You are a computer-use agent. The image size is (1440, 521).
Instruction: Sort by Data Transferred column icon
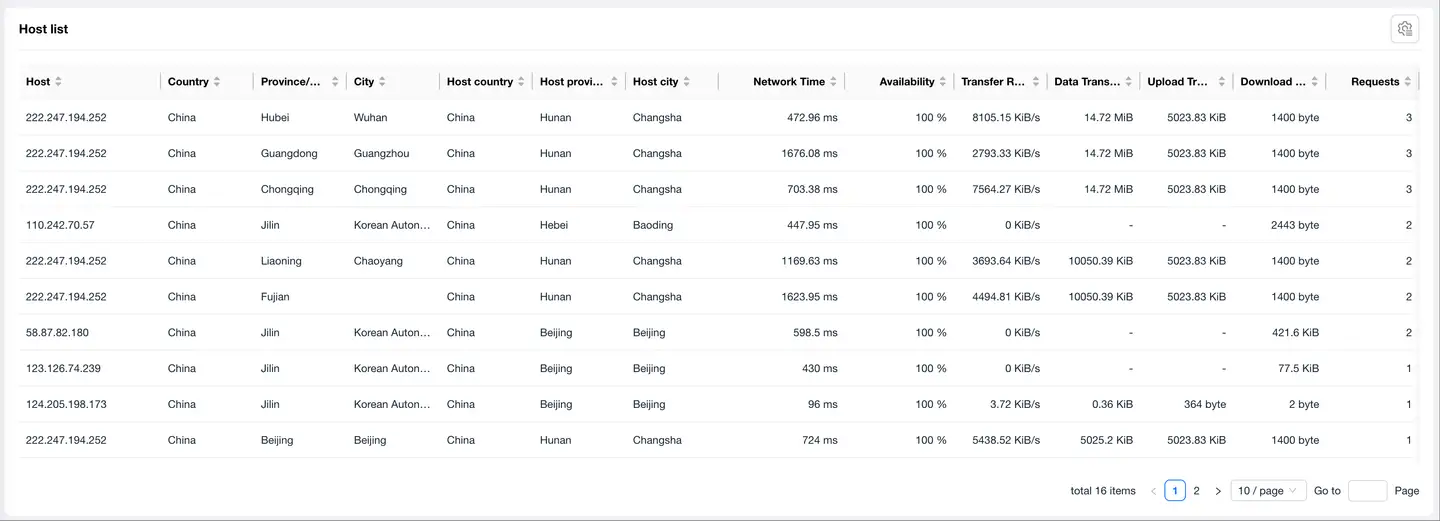[x=1129, y=82]
